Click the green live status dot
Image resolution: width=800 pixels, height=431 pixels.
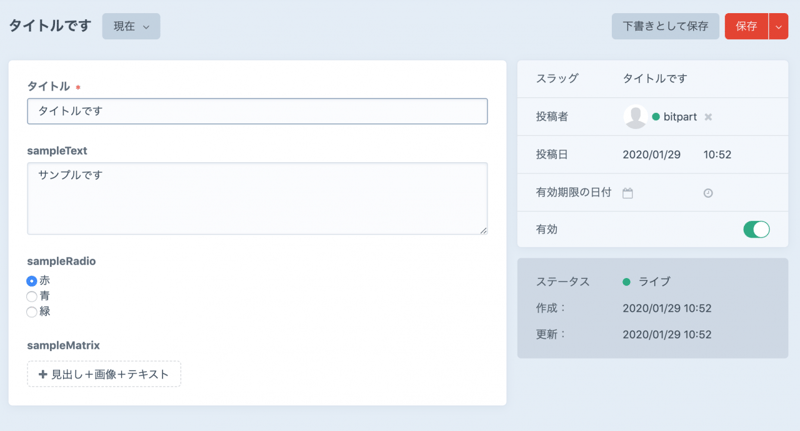tap(627, 282)
